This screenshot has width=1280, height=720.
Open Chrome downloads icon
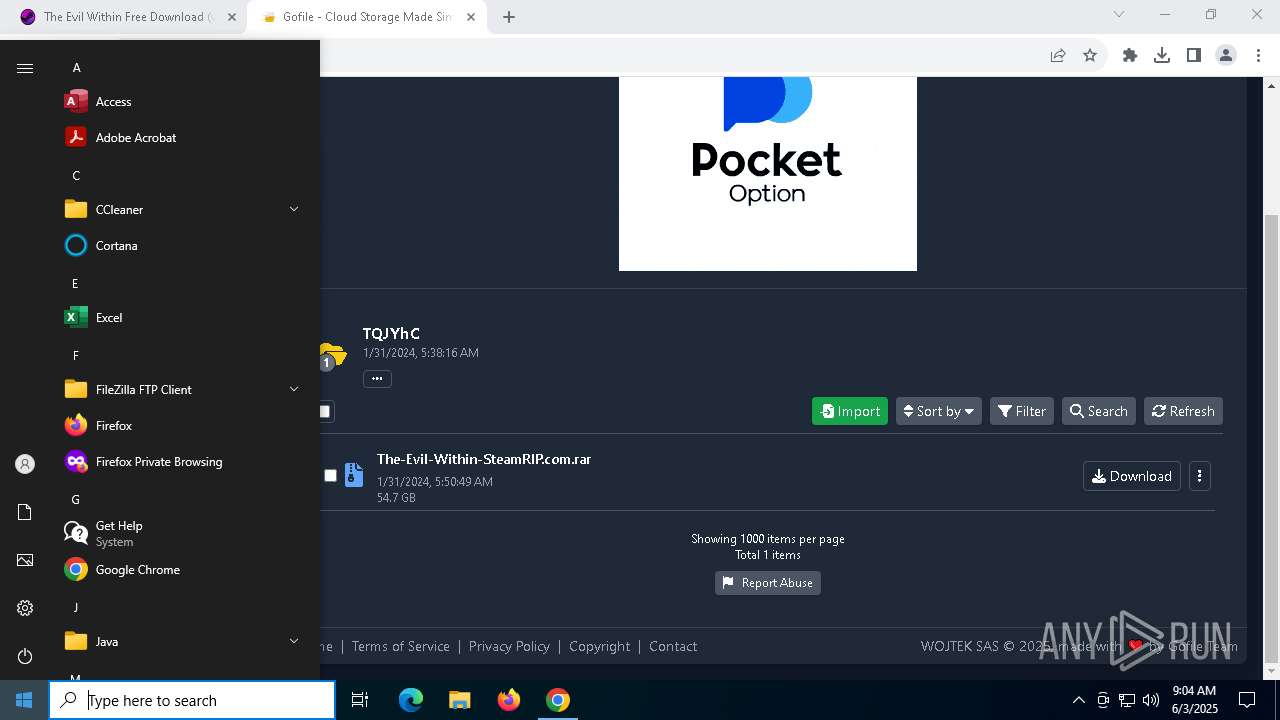coord(1162,55)
